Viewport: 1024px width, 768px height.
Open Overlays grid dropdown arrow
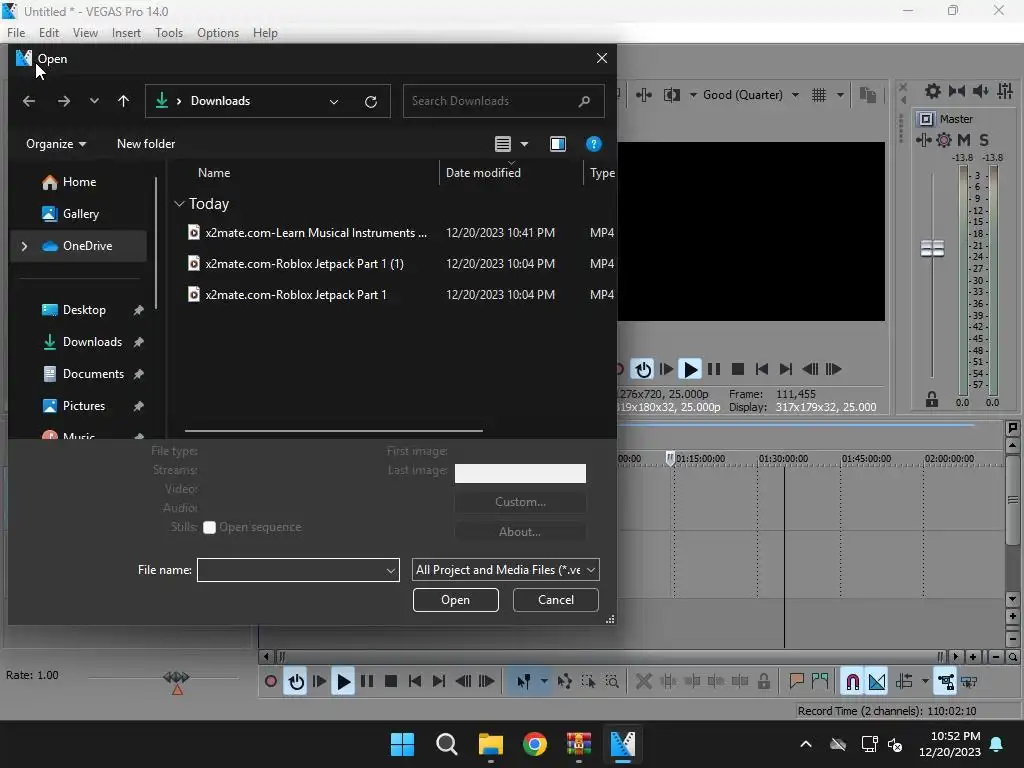[840, 95]
